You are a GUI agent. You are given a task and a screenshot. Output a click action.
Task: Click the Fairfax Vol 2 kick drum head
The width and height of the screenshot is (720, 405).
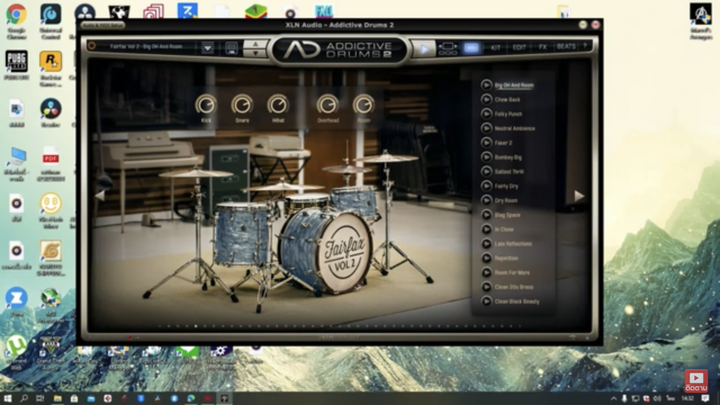click(344, 254)
